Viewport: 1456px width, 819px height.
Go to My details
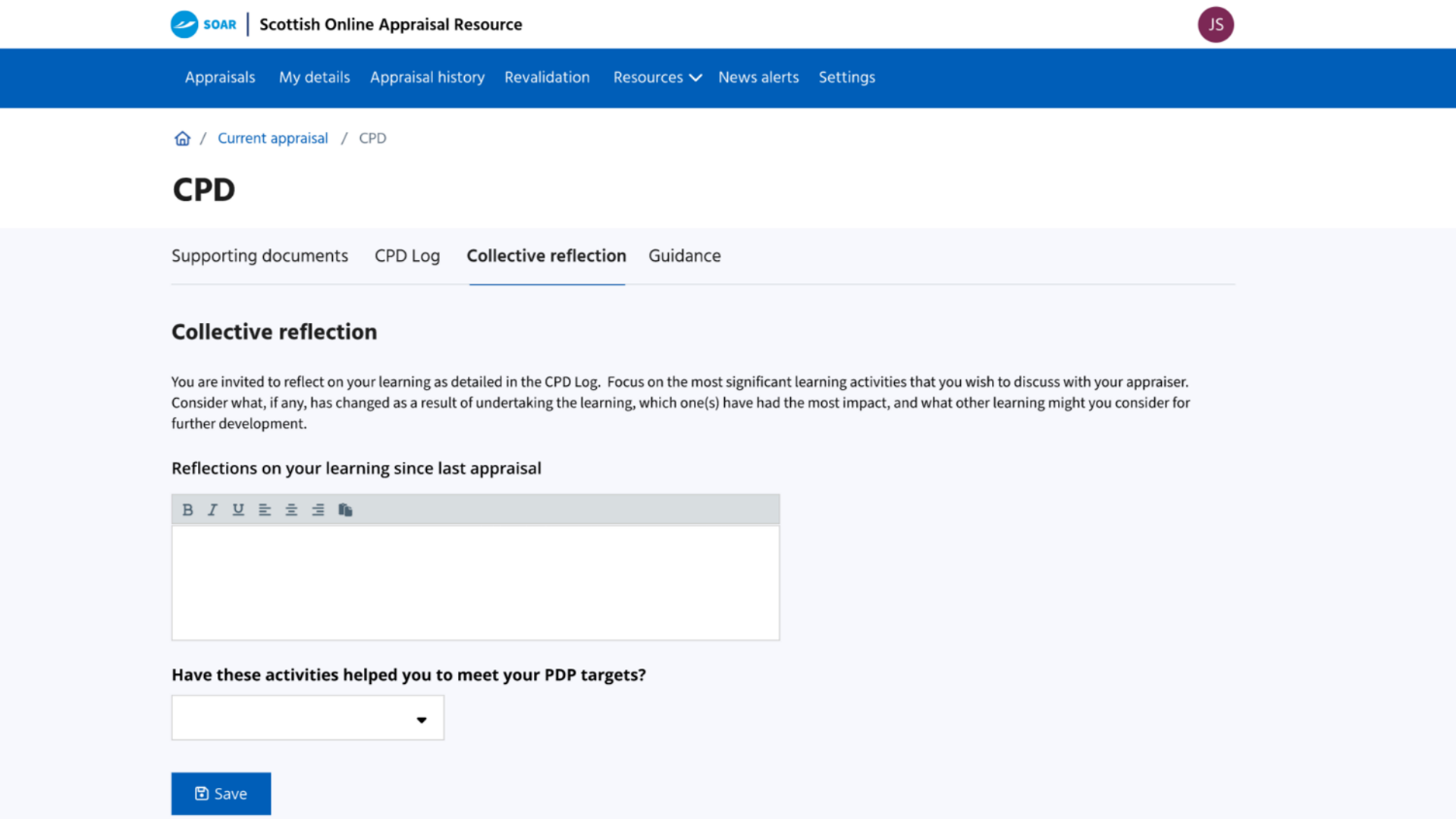pos(314,77)
